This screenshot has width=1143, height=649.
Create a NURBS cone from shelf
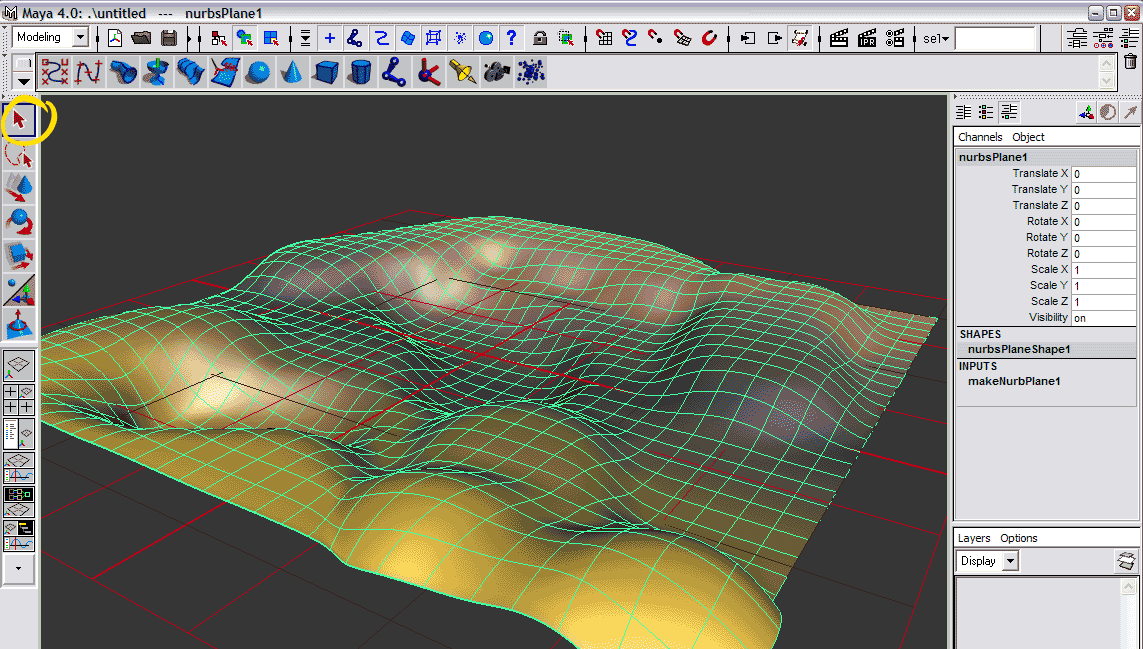pos(292,72)
